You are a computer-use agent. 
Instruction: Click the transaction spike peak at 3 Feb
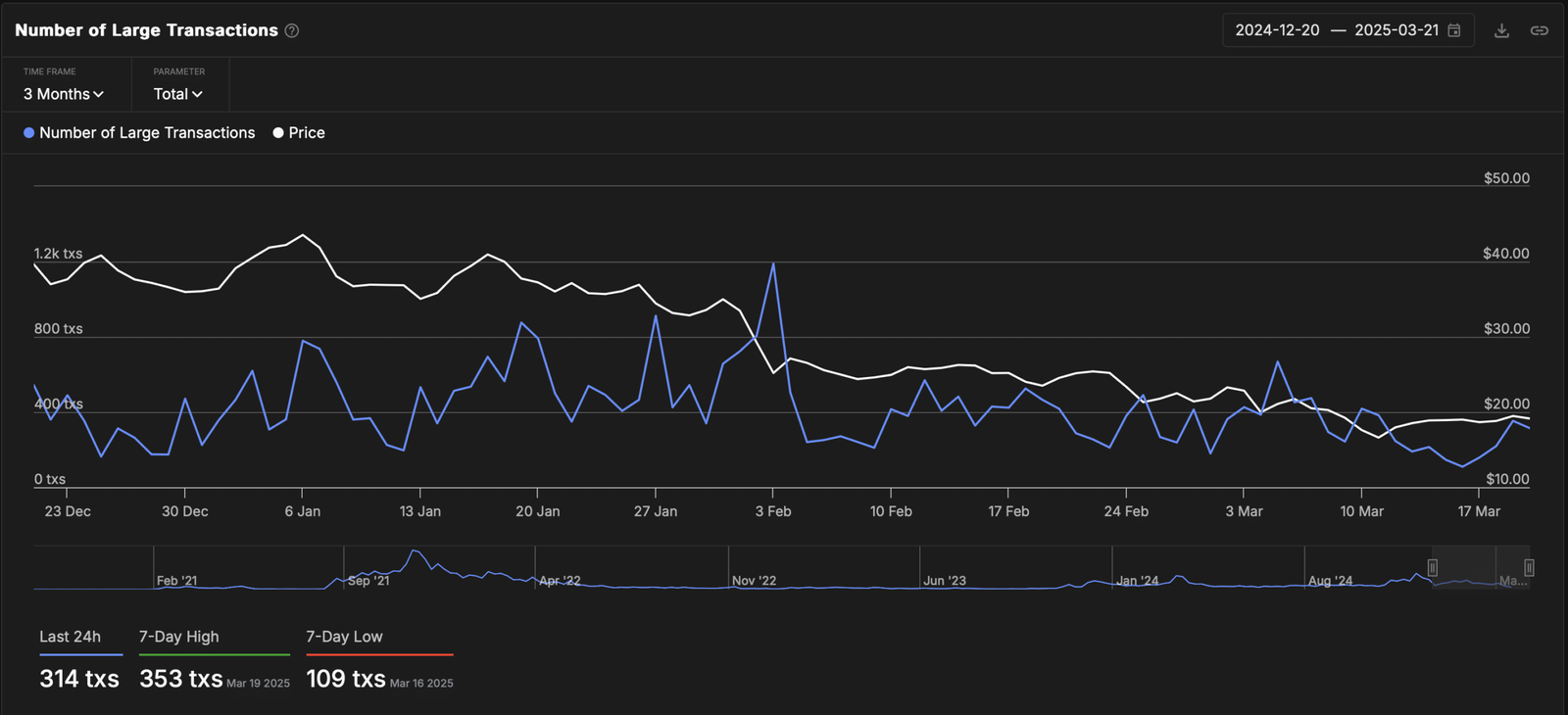pos(773,263)
